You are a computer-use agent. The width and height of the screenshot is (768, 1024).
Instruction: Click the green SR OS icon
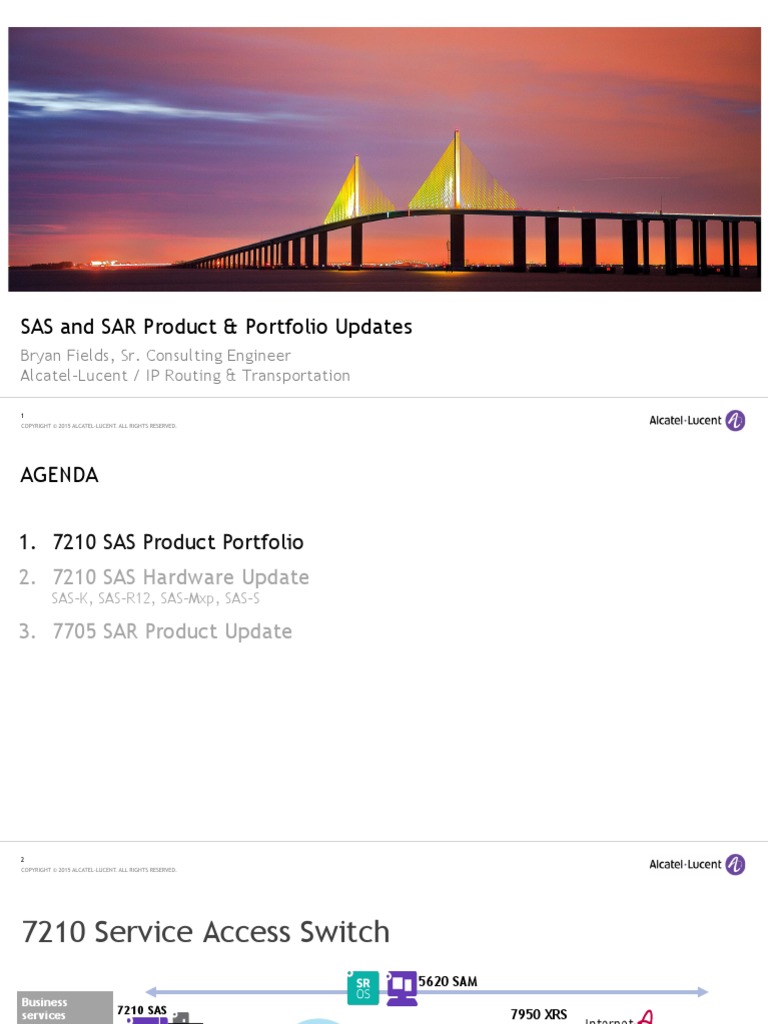(x=363, y=987)
